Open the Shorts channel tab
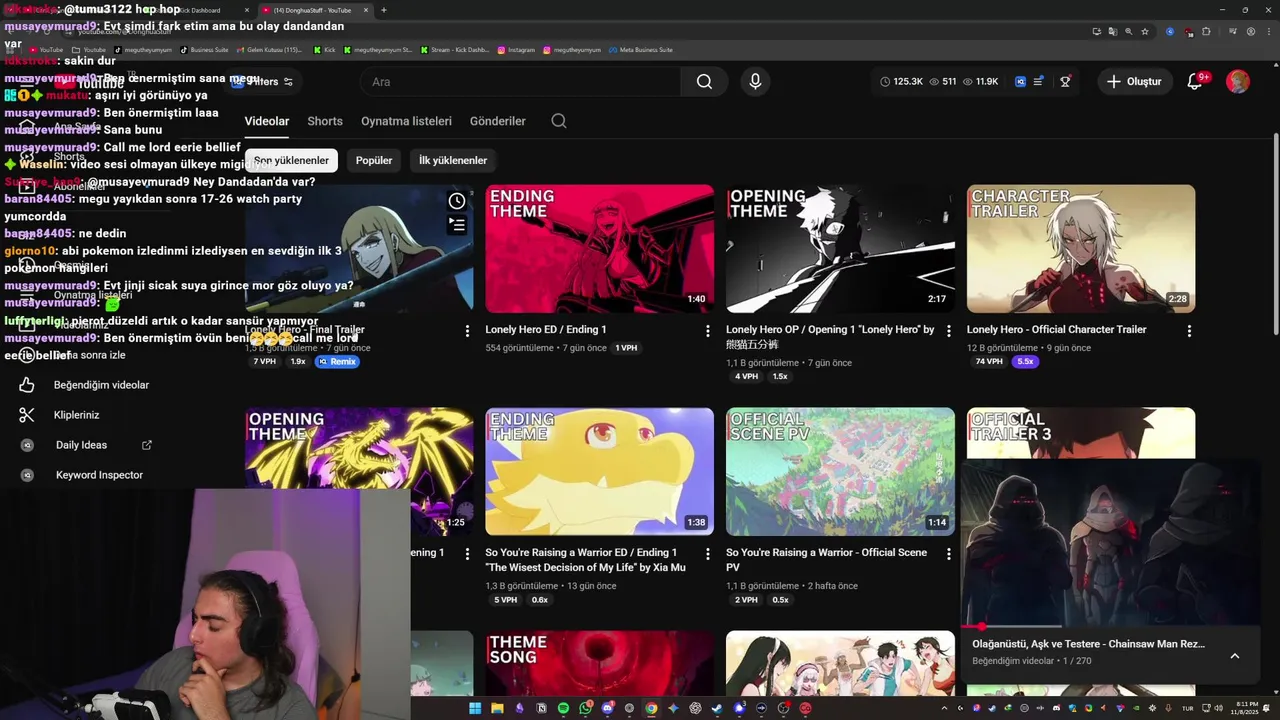 click(x=325, y=121)
